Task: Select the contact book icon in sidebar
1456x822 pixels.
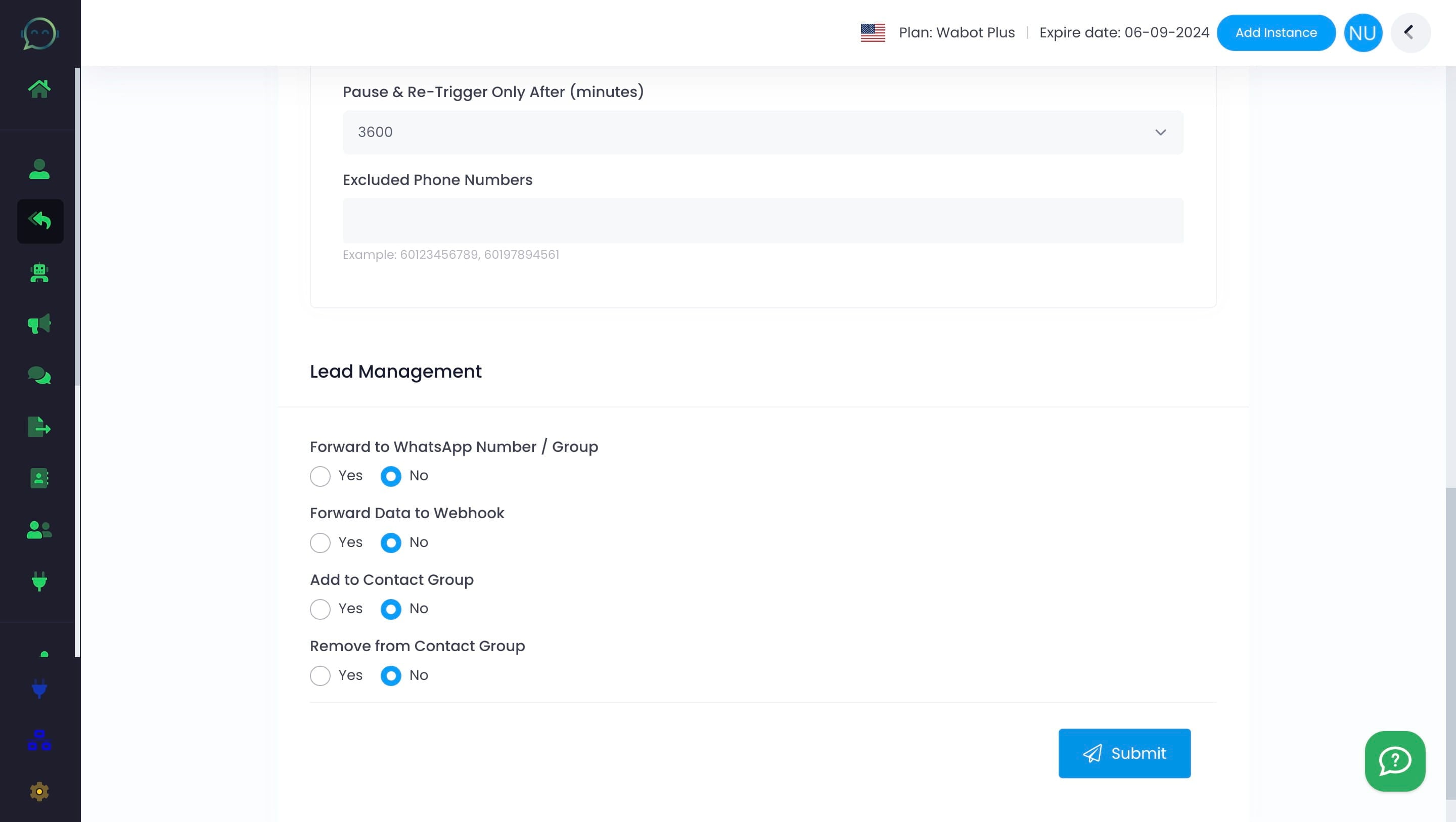Action: coord(38,478)
